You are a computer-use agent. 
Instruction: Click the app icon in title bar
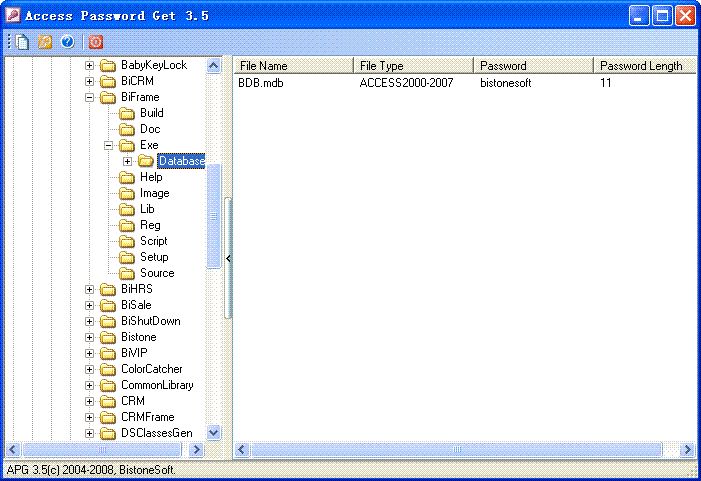click(x=12, y=15)
